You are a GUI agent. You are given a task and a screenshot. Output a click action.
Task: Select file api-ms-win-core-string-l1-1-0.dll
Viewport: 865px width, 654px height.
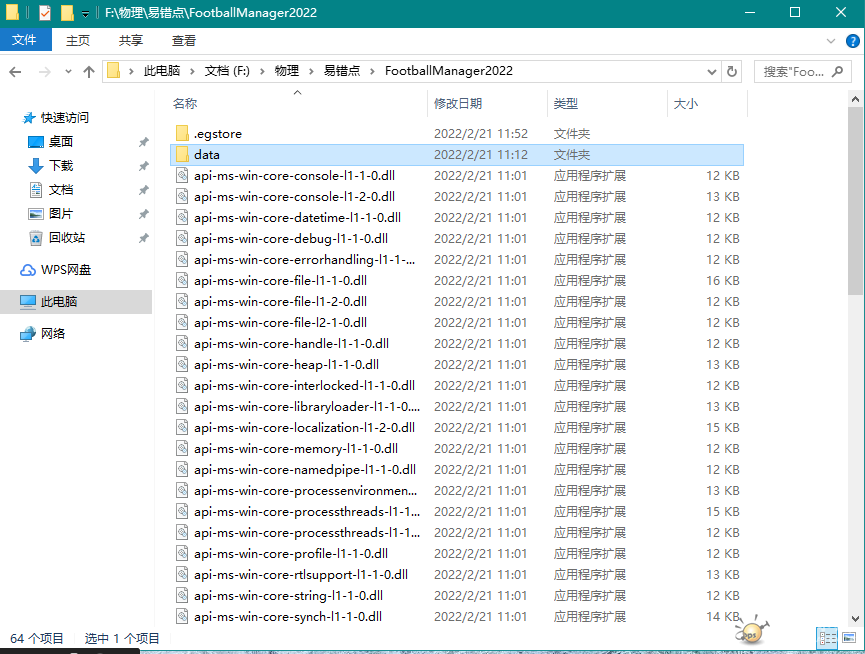coord(457,596)
